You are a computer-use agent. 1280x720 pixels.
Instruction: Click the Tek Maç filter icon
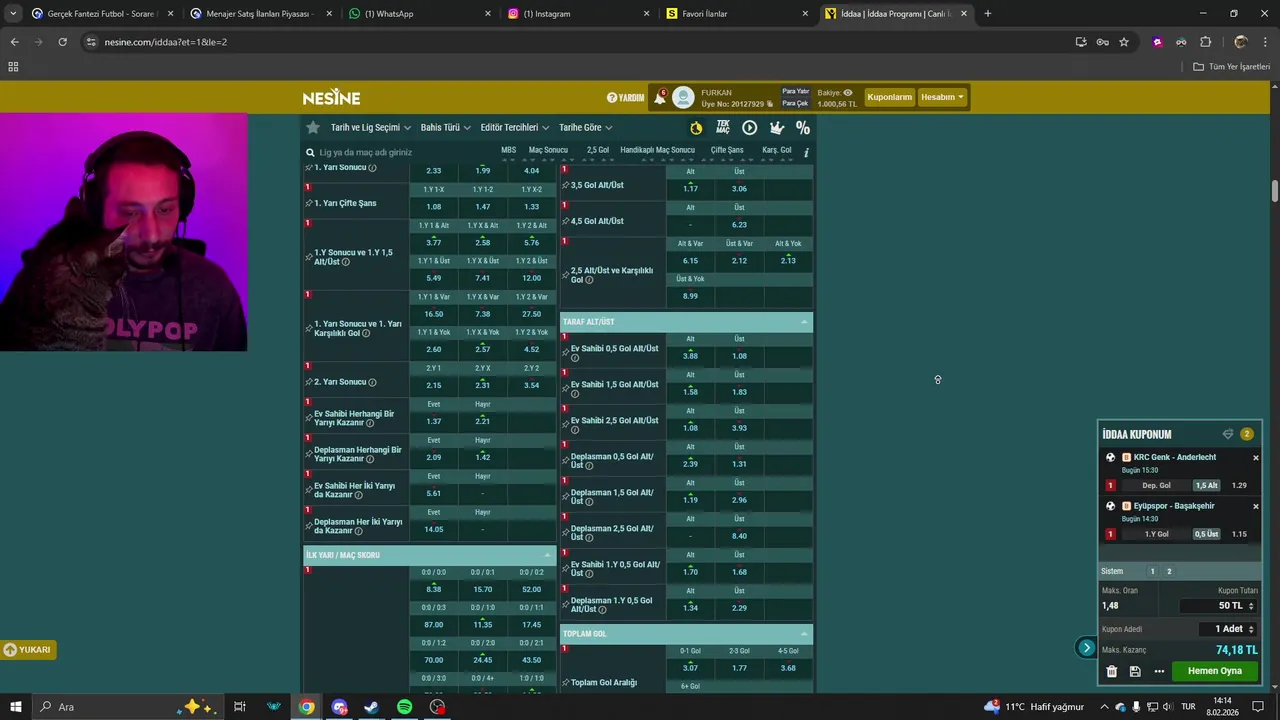(723, 127)
